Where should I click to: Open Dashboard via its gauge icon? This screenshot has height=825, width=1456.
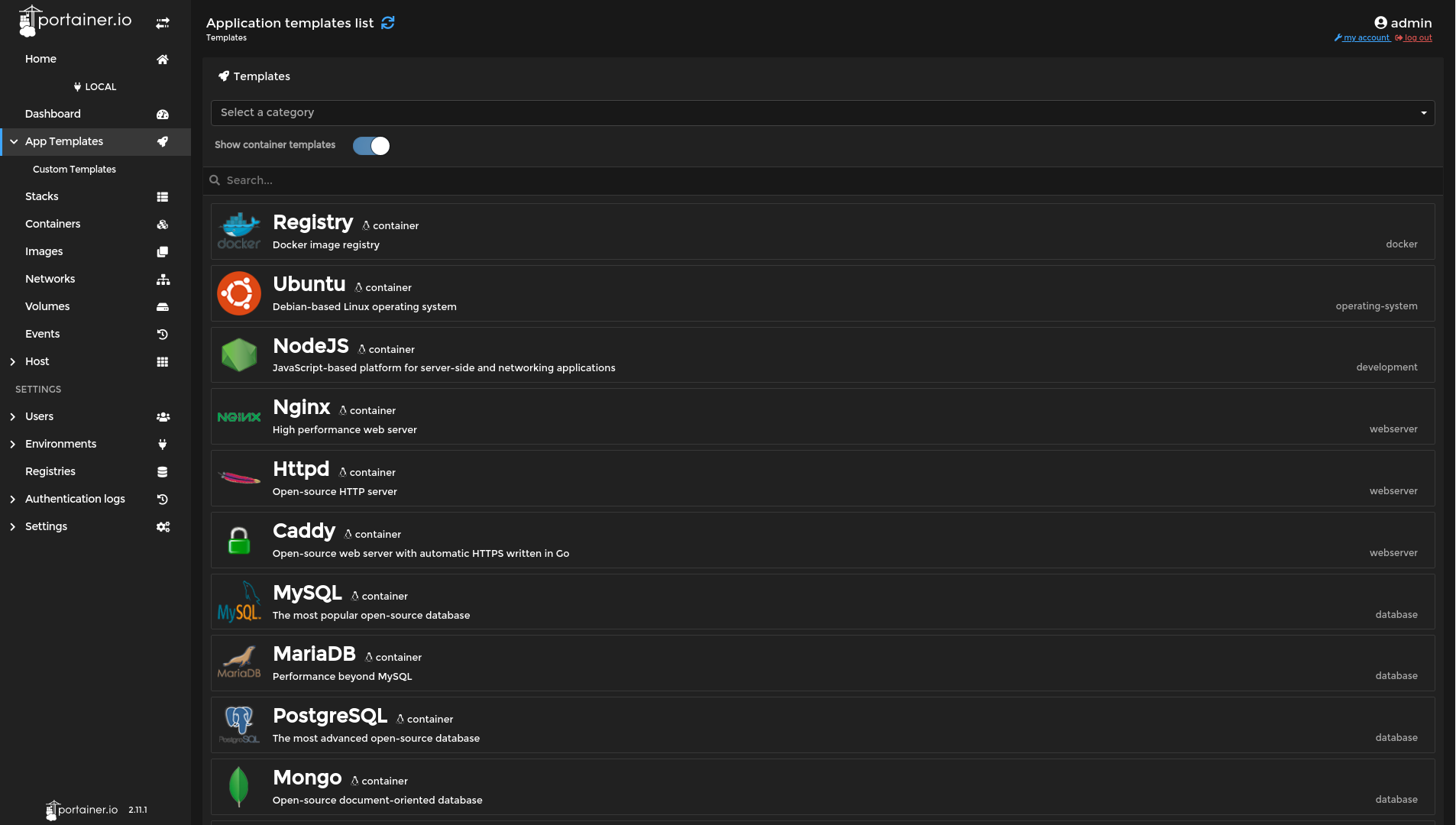click(x=163, y=115)
